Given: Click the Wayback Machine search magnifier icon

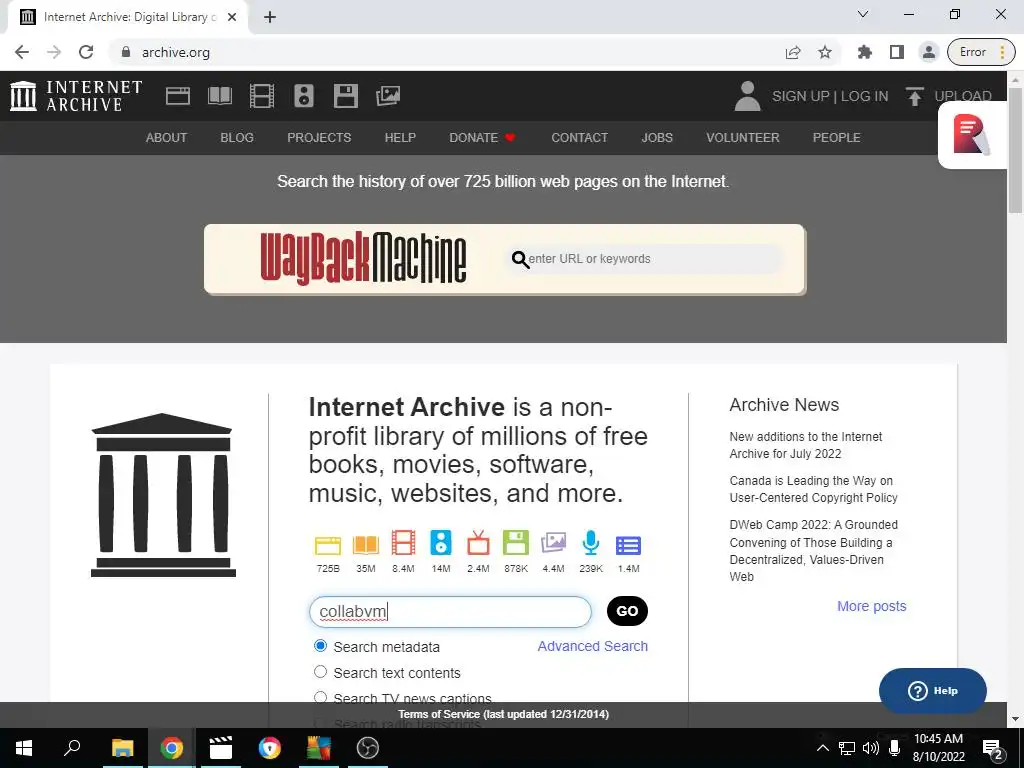Looking at the screenshot, I should [x=520, y=259].
